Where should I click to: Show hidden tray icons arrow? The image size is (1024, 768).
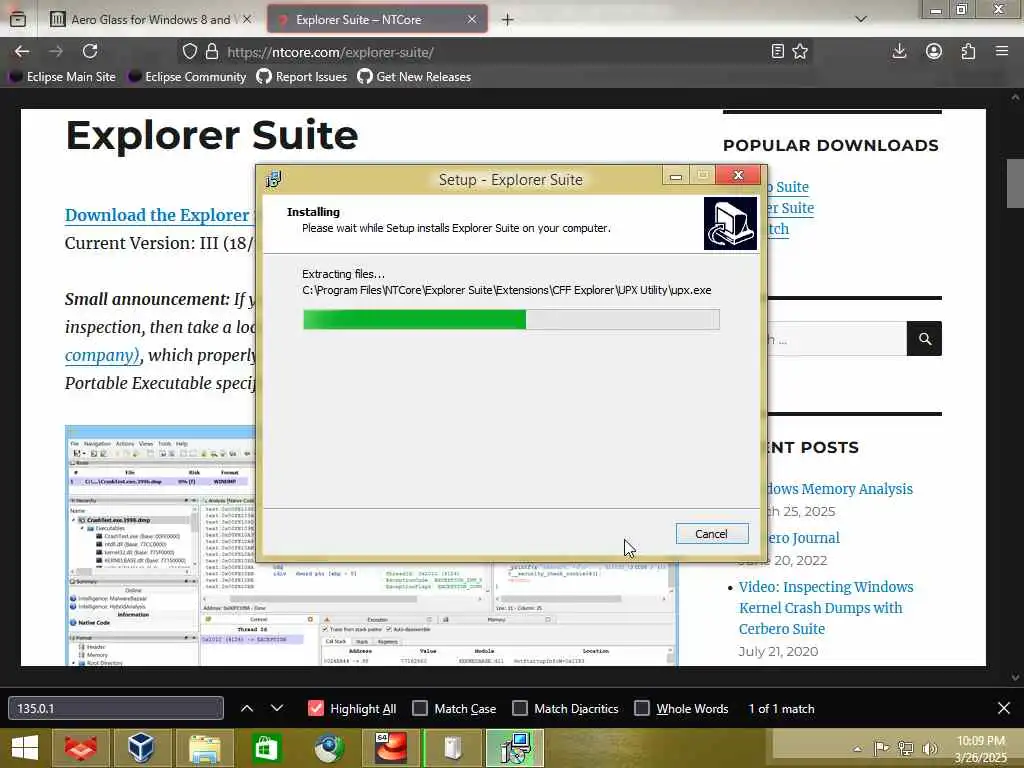tap(857, 749)
